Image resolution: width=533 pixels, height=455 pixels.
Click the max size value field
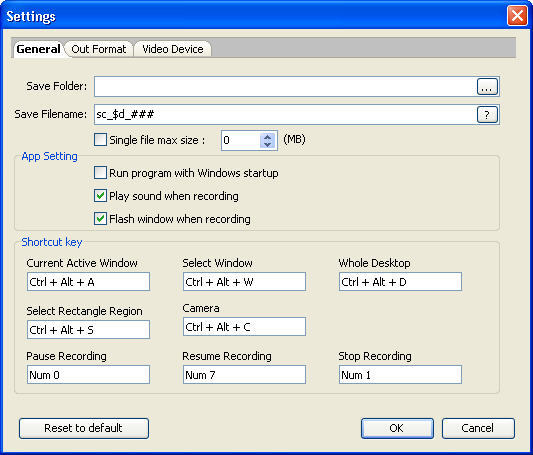241,140
